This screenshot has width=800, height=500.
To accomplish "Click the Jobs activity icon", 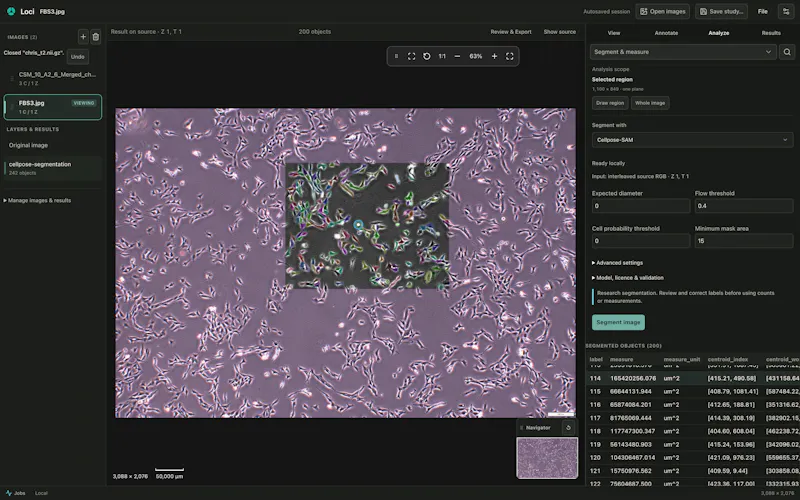I will (9, 493).
